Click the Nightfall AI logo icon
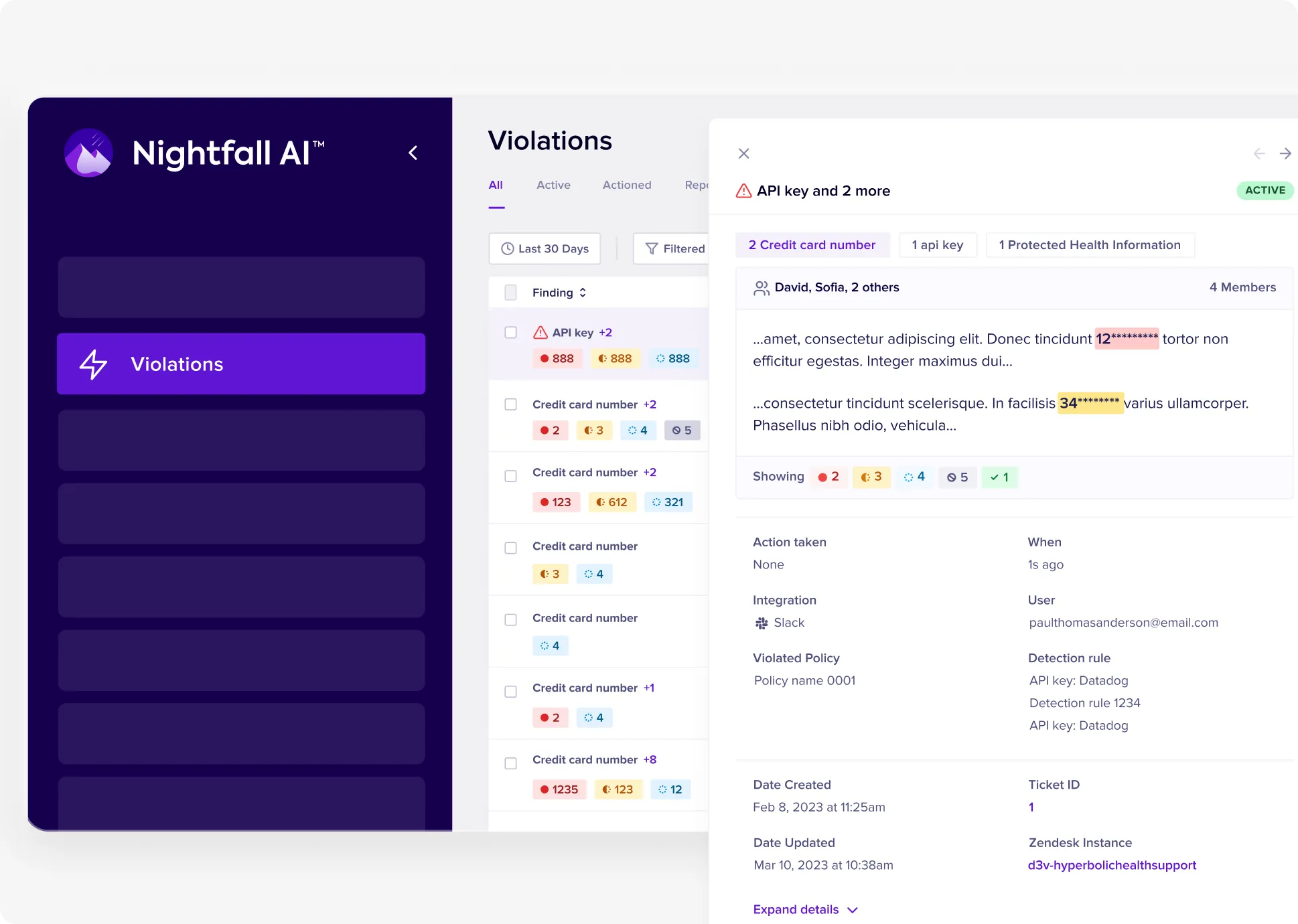The width and height of the screenshot is (1298, 924). click(x=88, y=153)
